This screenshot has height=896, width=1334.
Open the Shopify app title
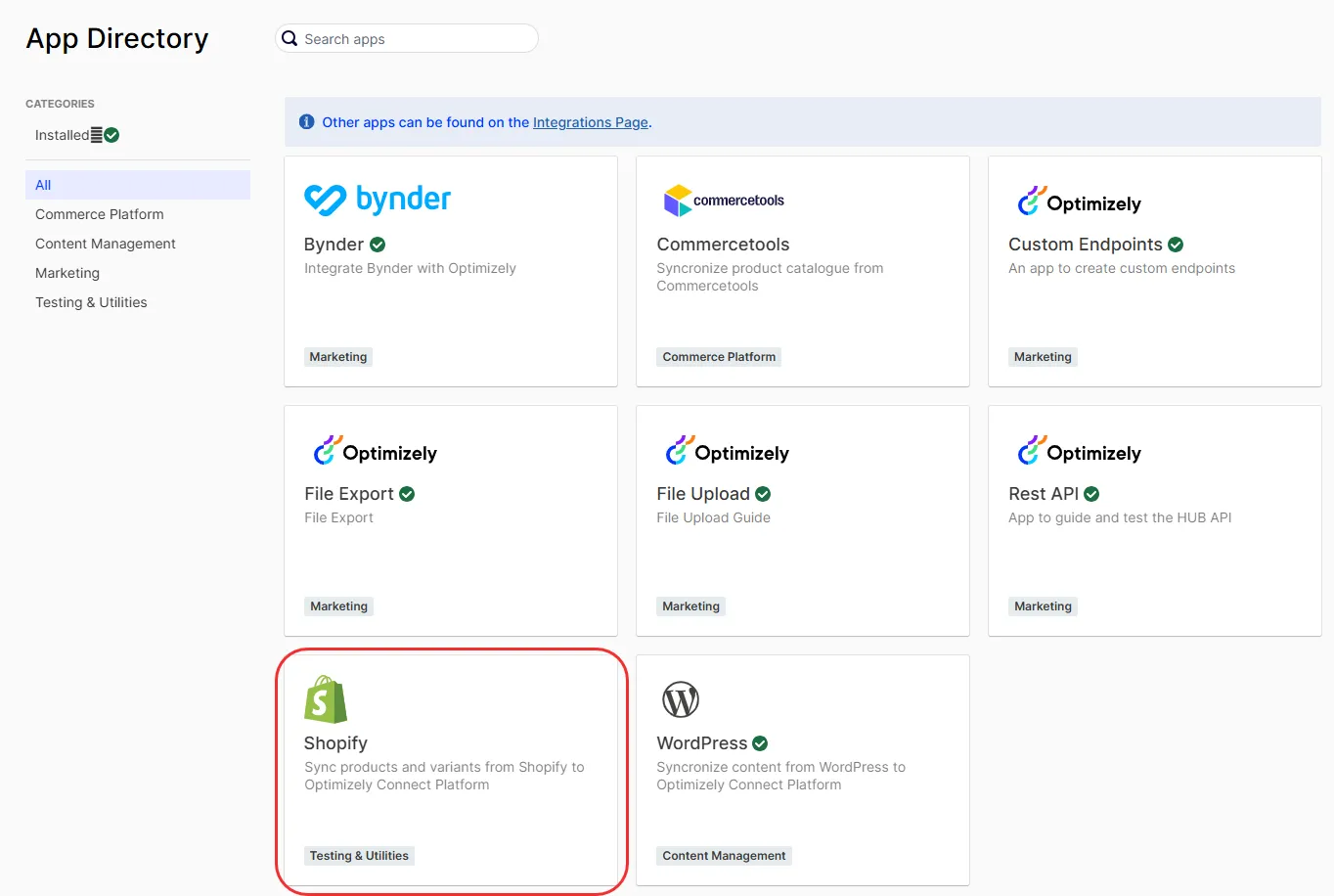pyautogui.click(x=335, y=743)
